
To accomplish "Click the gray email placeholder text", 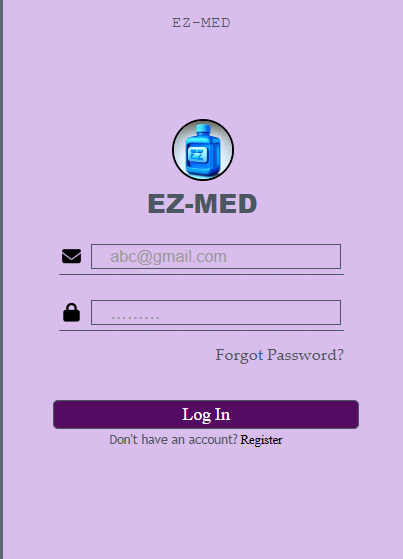I will coord(168,257).
